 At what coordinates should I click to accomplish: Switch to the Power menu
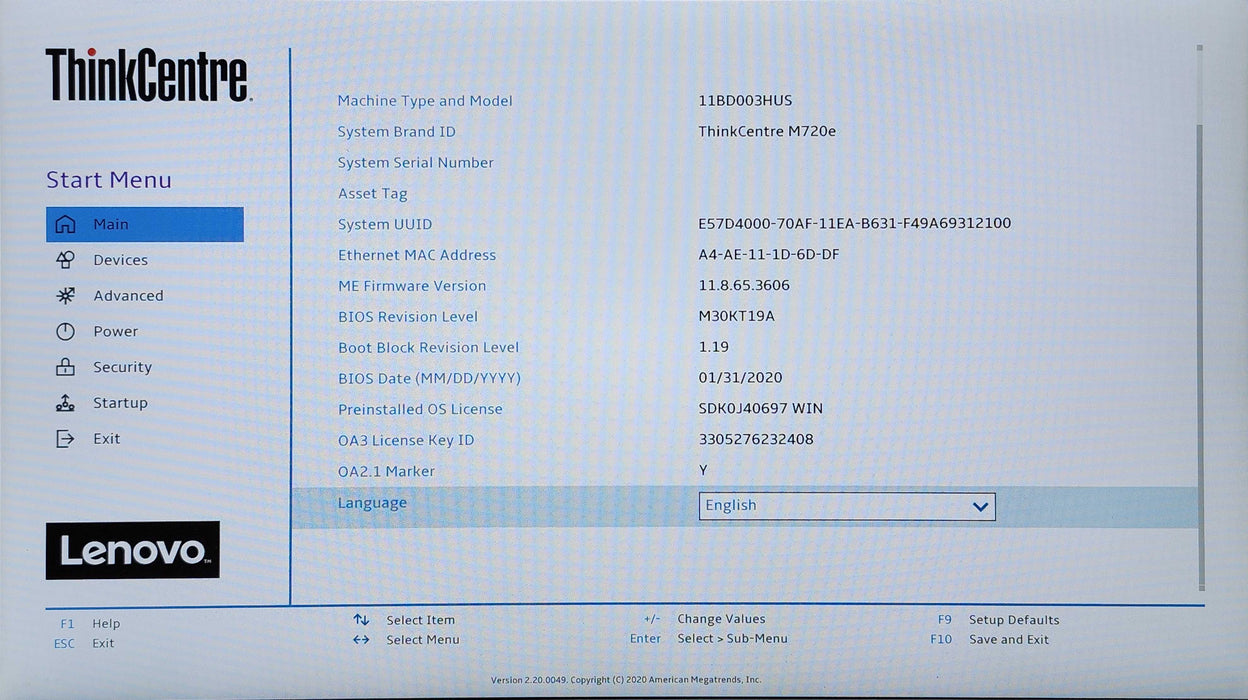(x=116, y=332)
